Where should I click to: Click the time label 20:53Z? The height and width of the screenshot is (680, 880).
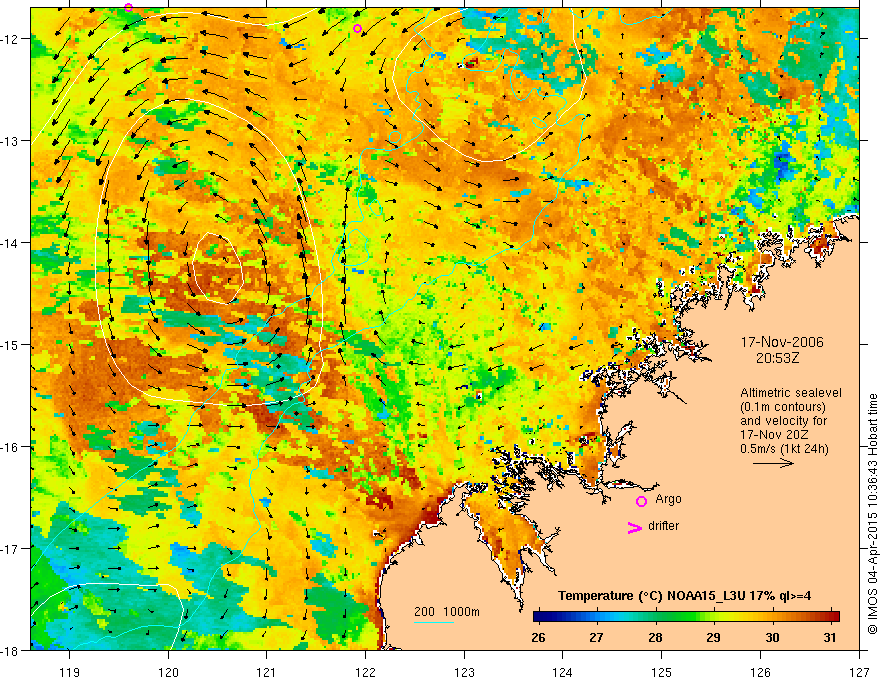coord(777,358)
